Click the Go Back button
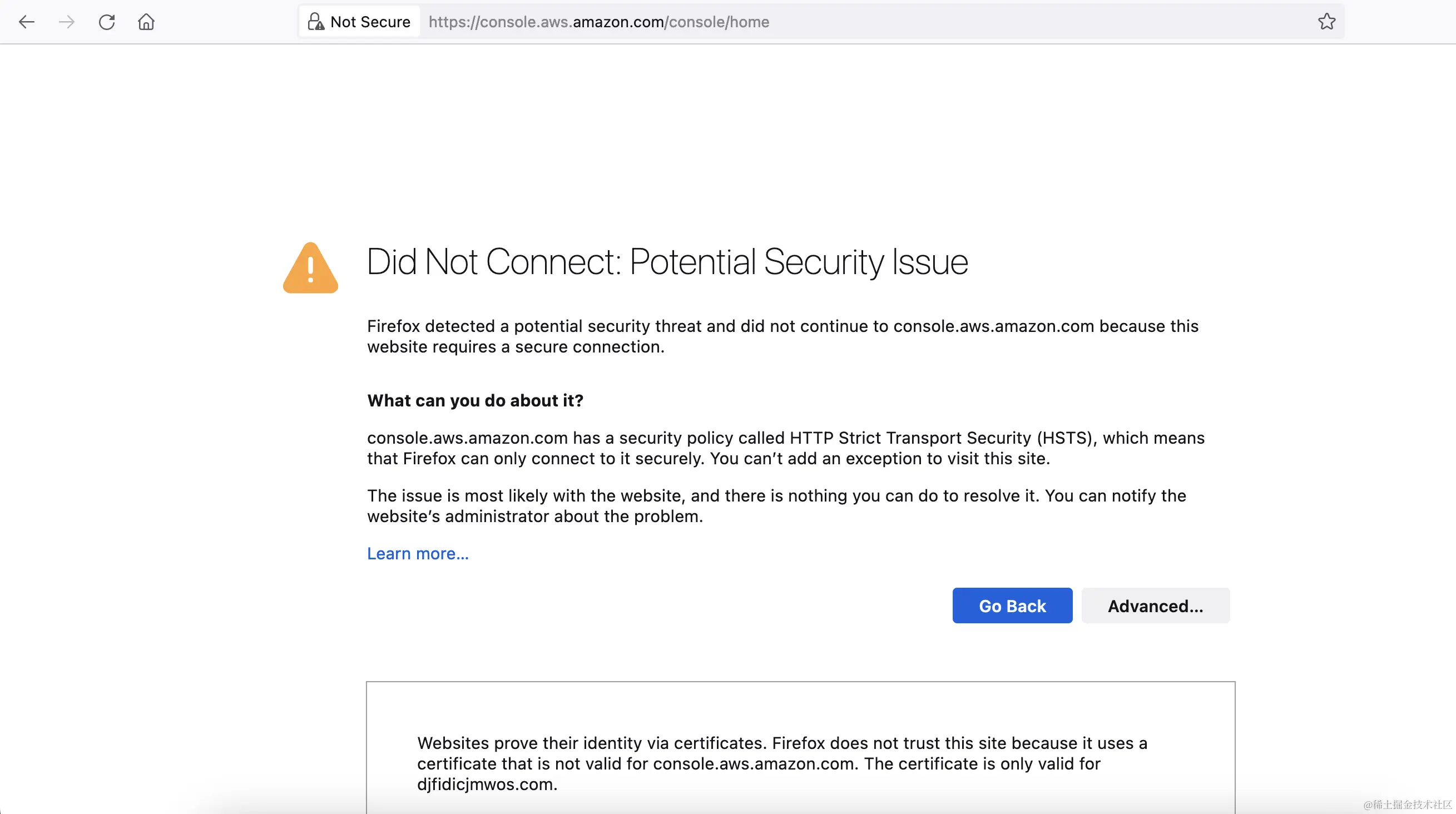This screenshot has height=814, width=1456. point(1012,605)
